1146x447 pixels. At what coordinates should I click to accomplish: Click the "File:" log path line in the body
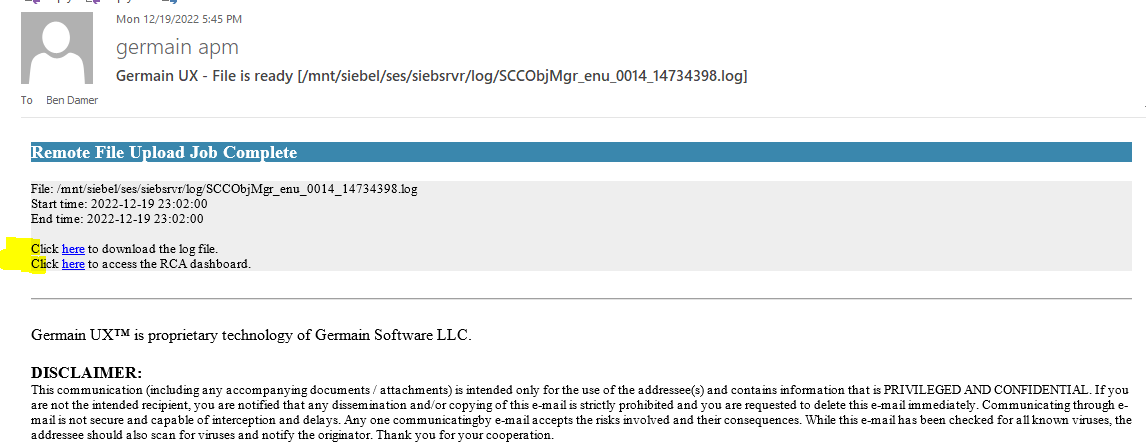(224, 189)
